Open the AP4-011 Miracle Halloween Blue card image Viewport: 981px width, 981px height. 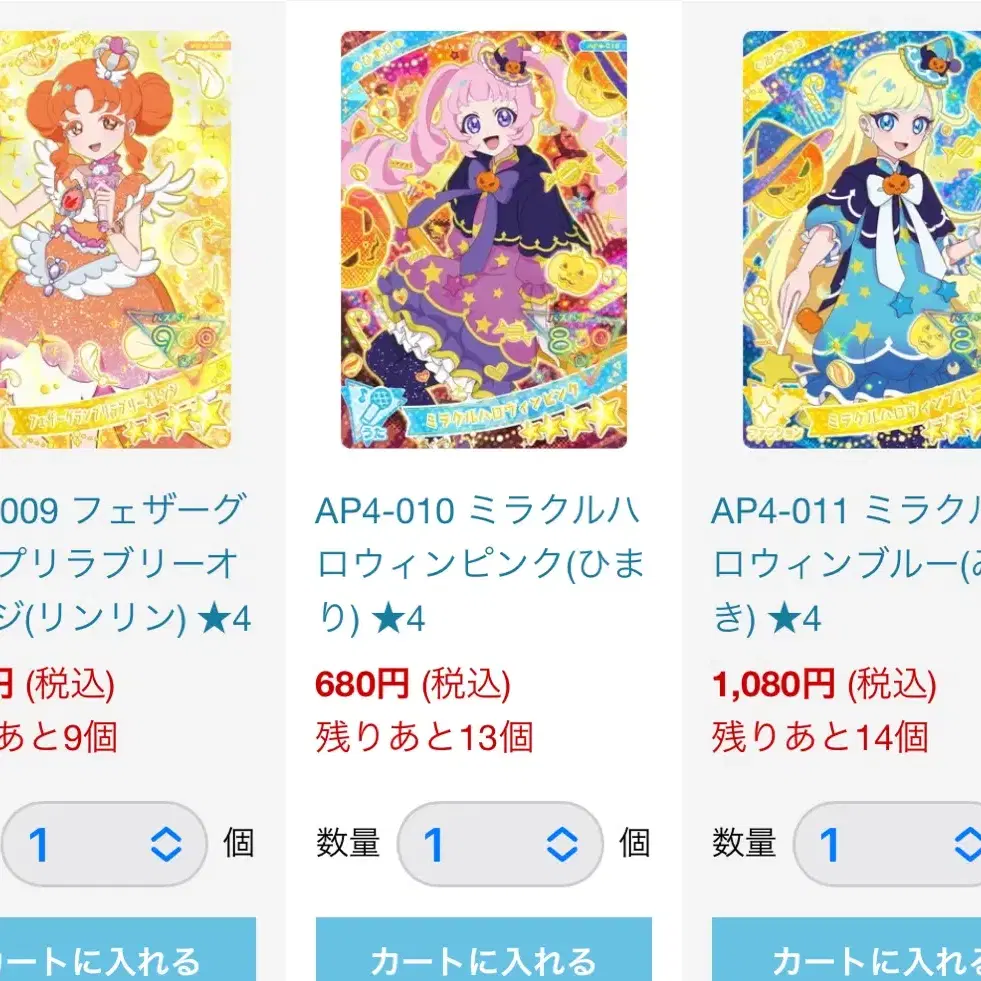862,240
